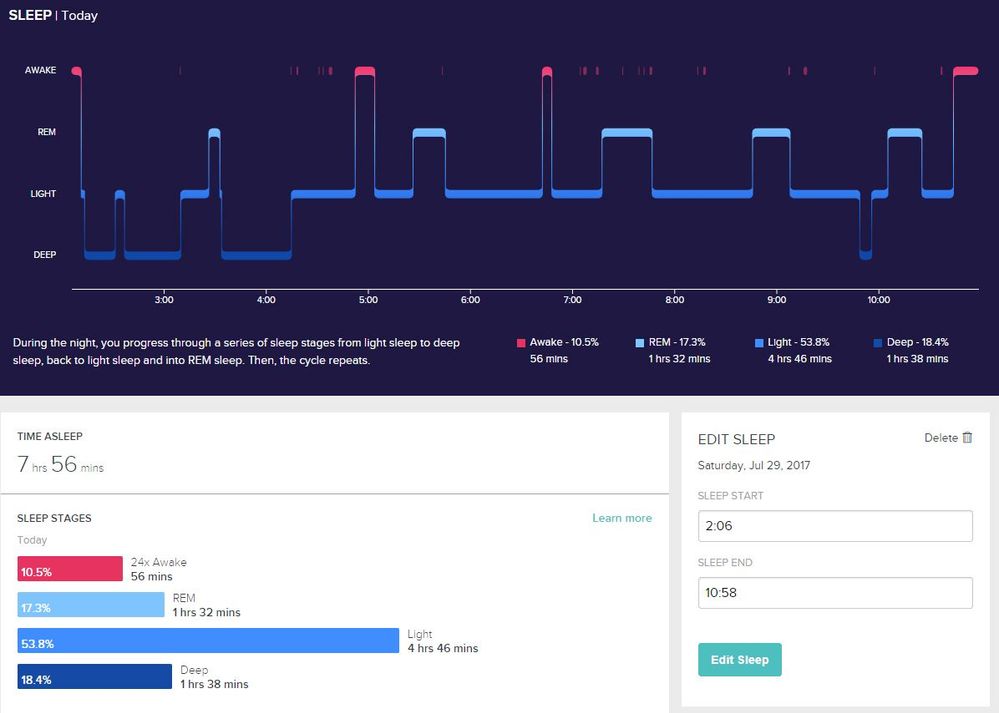The image size is (999, 713).
Task: Click the 6:00 time axis tick
Action: pyautogui.click(x=470, y=299)
